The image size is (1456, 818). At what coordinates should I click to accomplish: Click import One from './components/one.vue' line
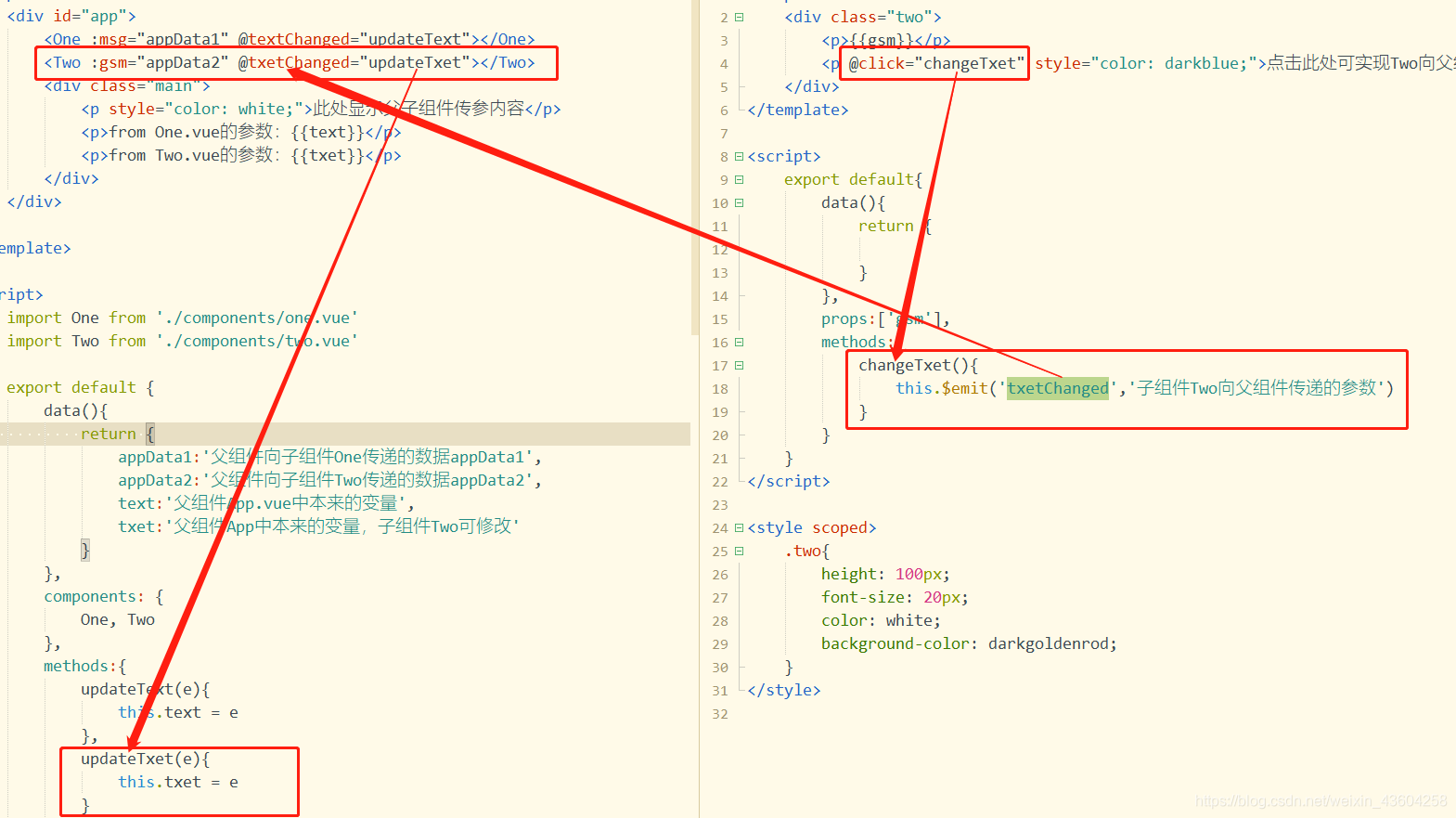[x=183, y=318]
